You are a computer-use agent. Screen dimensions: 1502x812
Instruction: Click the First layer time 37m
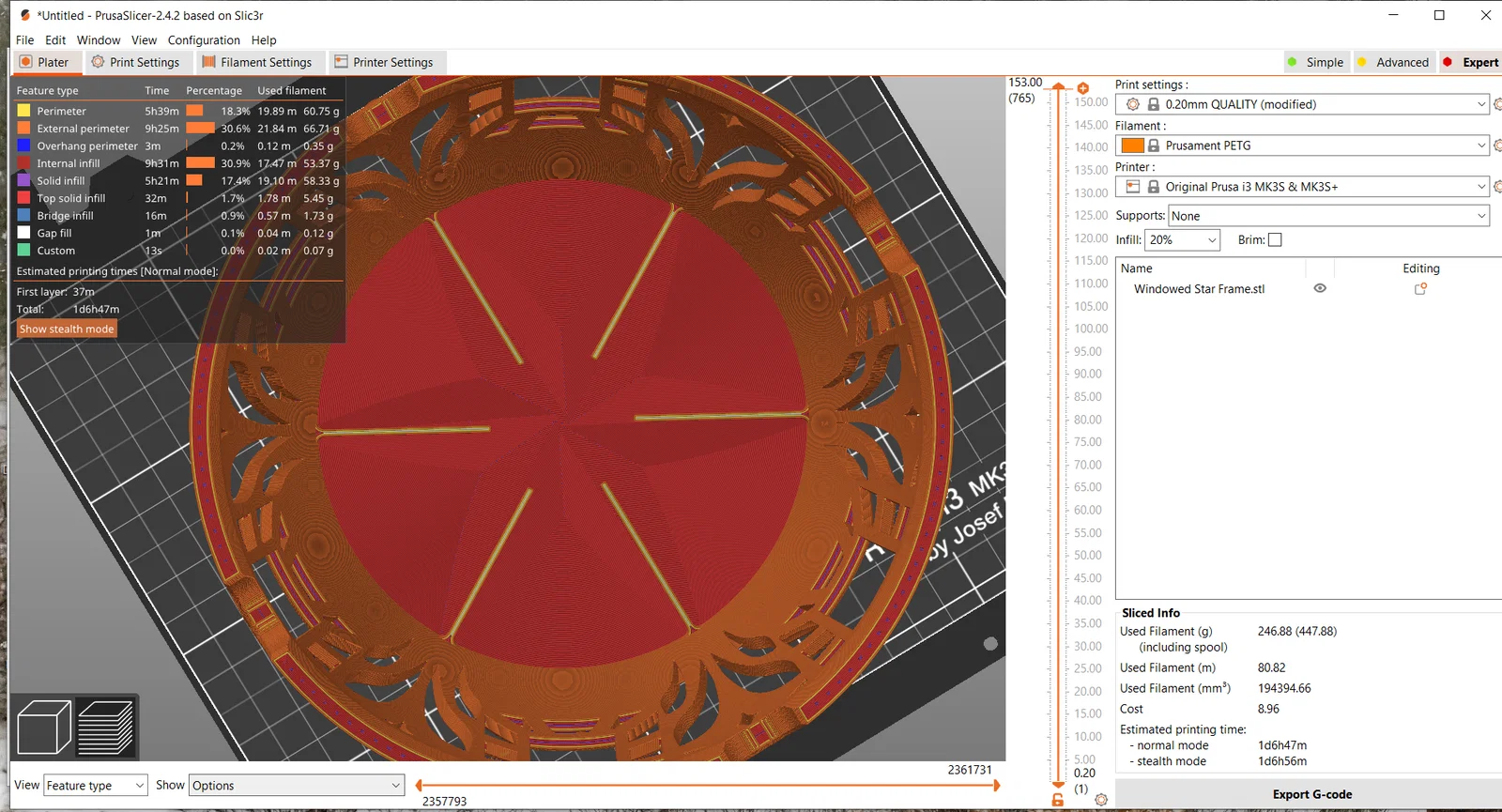coord(84,292)
